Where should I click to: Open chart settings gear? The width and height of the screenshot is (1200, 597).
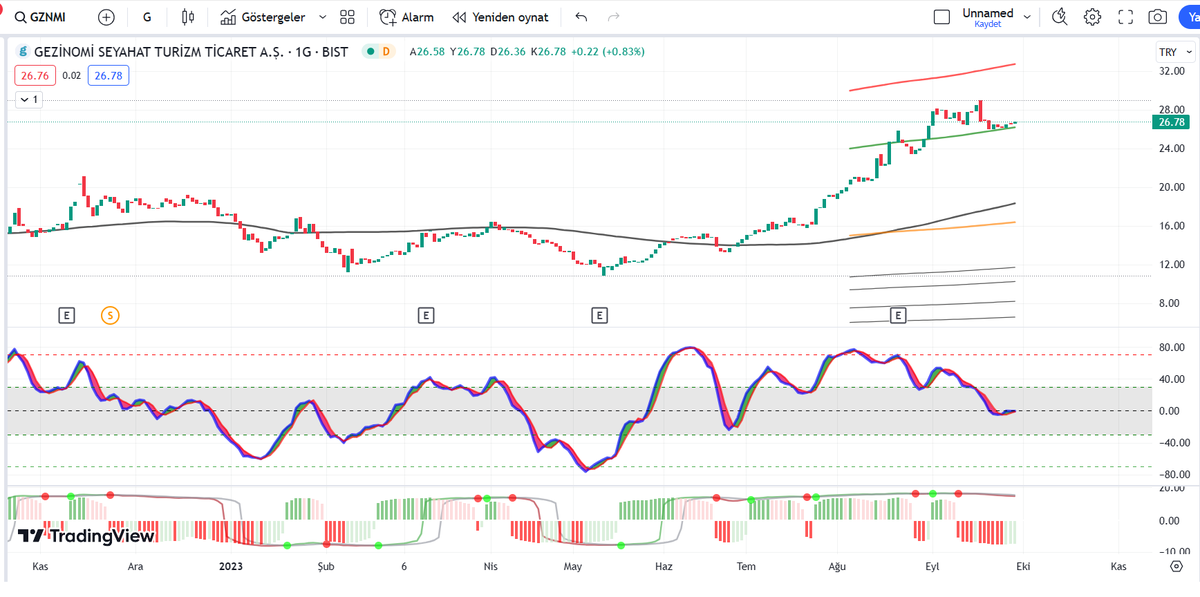click(1093, 17)
